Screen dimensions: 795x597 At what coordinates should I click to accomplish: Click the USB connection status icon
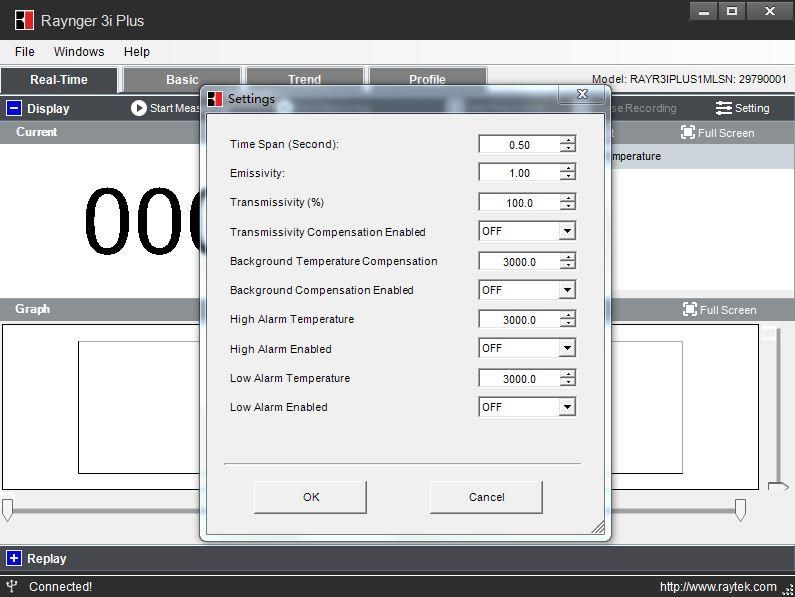pyautogui.click(x=12, y=586)
